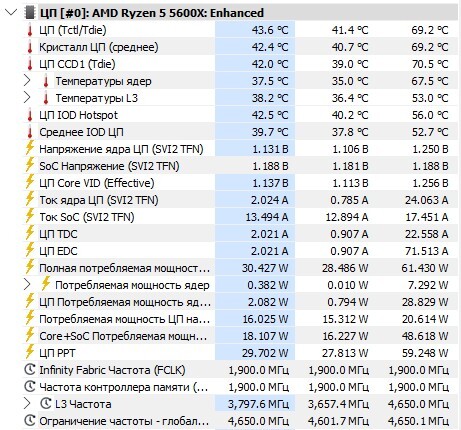
Task: Click clock icon beside L3 Частота
Action: point(46,404)
